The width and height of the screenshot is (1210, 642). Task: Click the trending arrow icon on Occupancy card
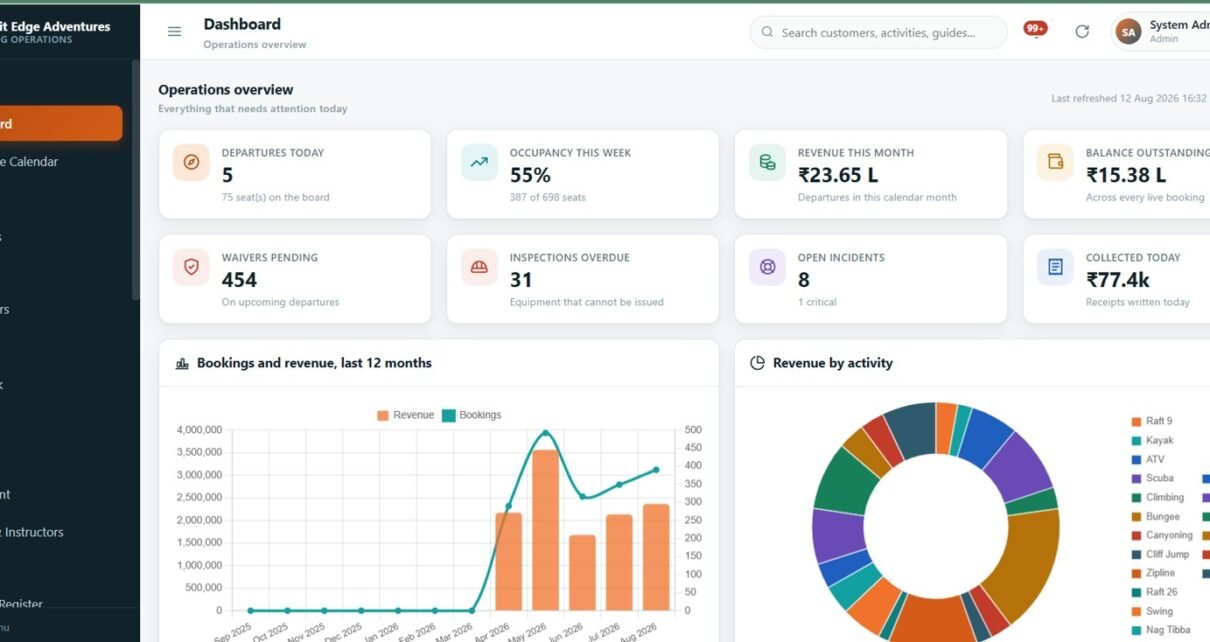point(479,162)
